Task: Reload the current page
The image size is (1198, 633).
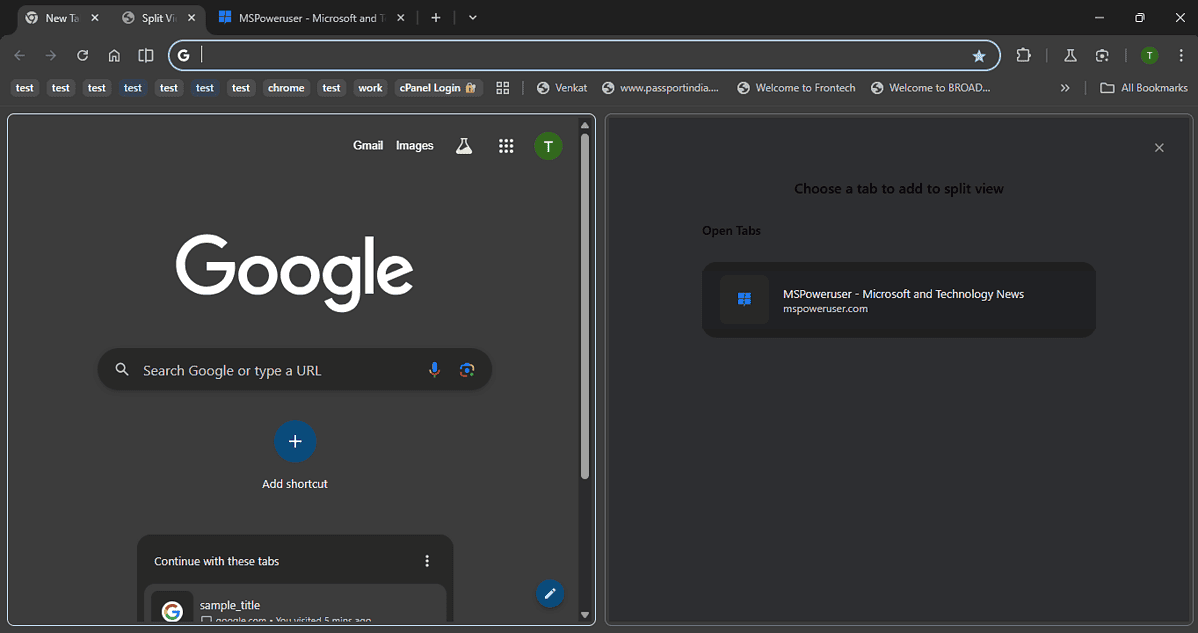Action: click(83, 55)
